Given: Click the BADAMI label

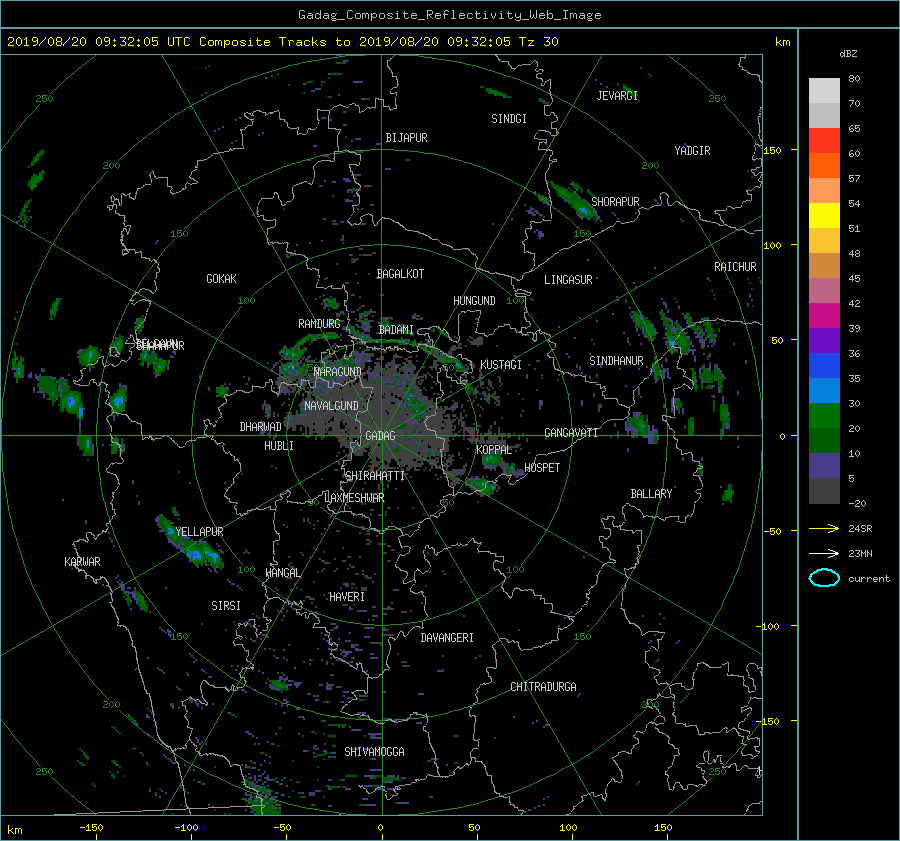Looking at the screenshot, I should [396, 330].
